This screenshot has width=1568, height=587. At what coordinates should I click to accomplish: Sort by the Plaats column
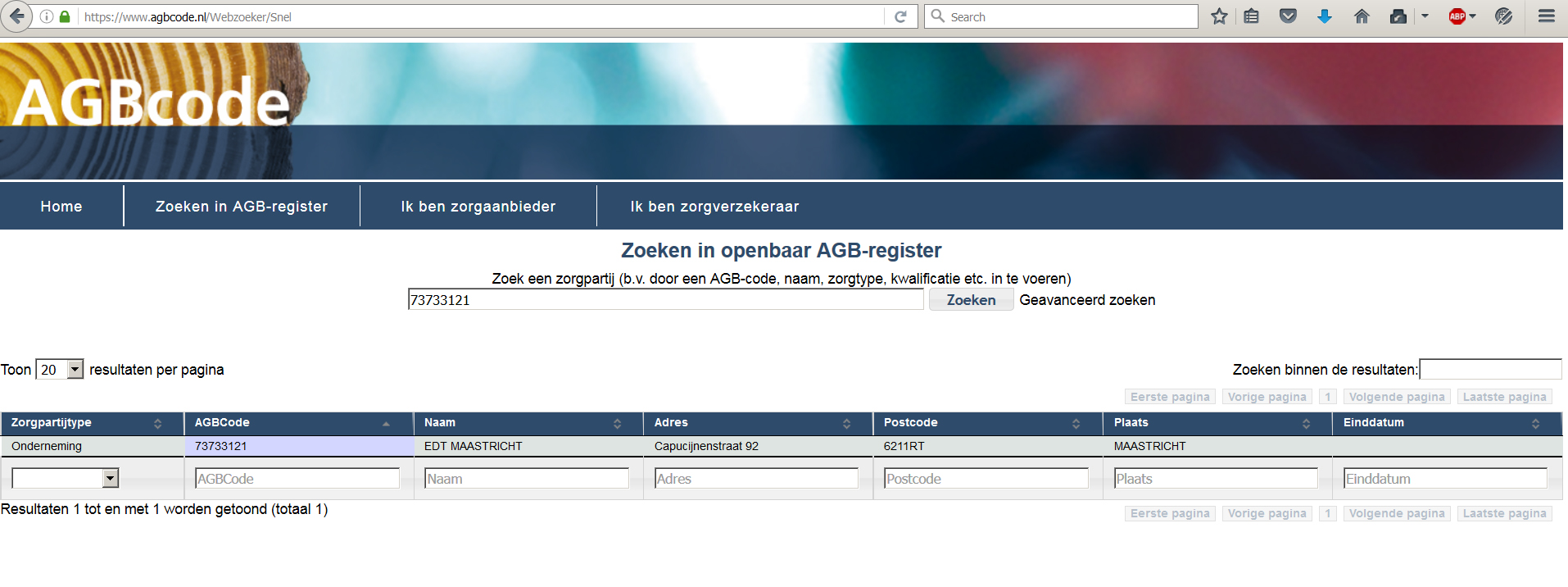coord(1218,423)
